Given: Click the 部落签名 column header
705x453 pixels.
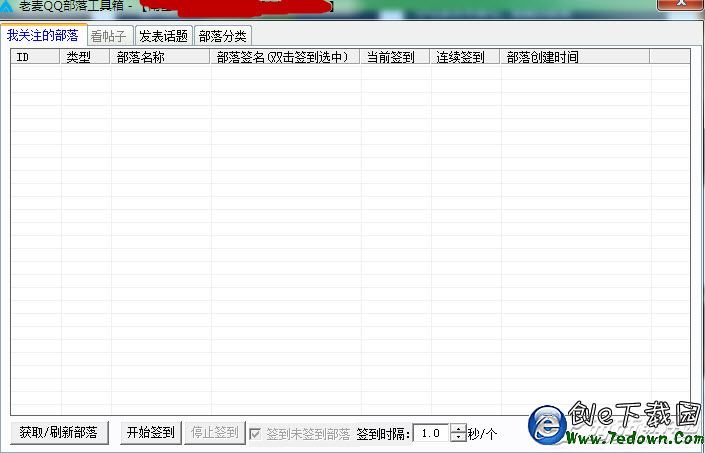Looking at the screenshot, I should point(286,57).
